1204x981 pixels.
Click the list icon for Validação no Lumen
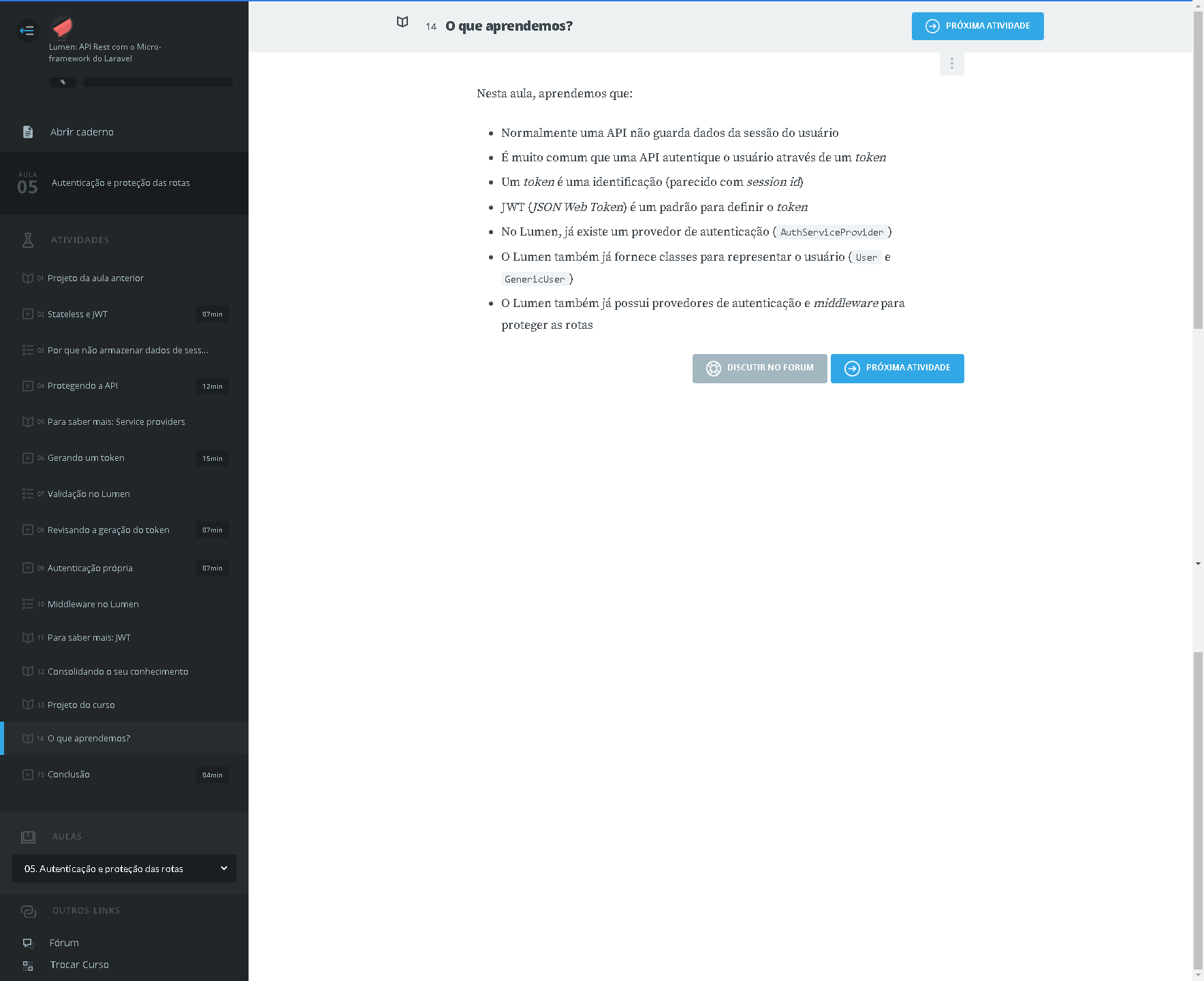(28, 494)
